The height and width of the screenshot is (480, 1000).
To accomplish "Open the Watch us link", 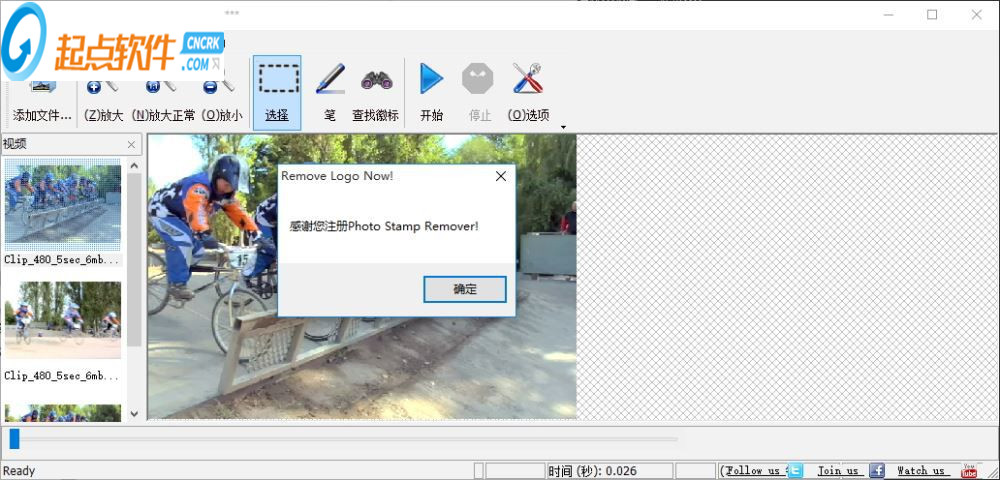I will (x=921, y=470).
